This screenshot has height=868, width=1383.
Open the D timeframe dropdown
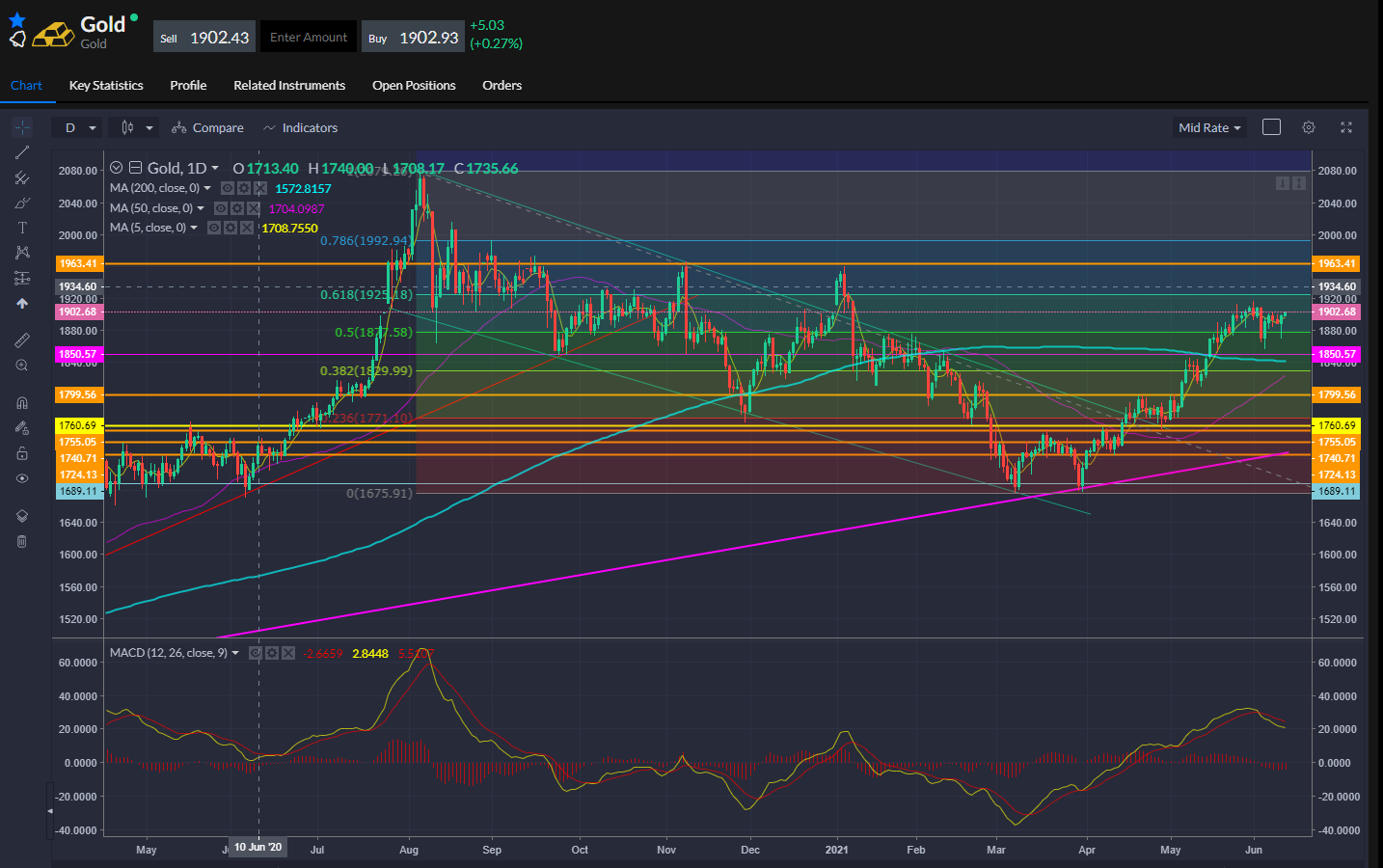[x=80, y=127]
